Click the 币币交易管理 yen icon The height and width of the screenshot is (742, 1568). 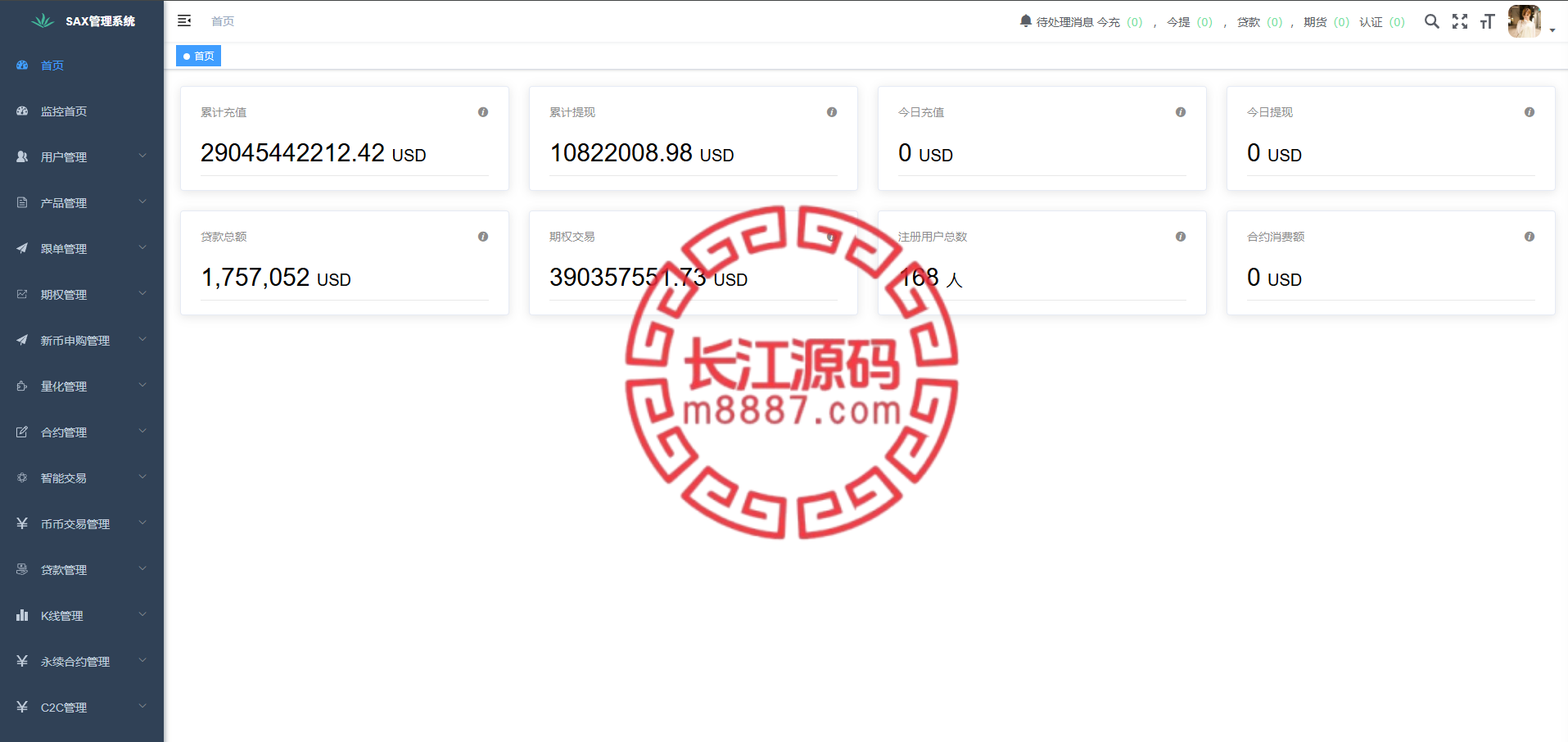tap(22, 523)
